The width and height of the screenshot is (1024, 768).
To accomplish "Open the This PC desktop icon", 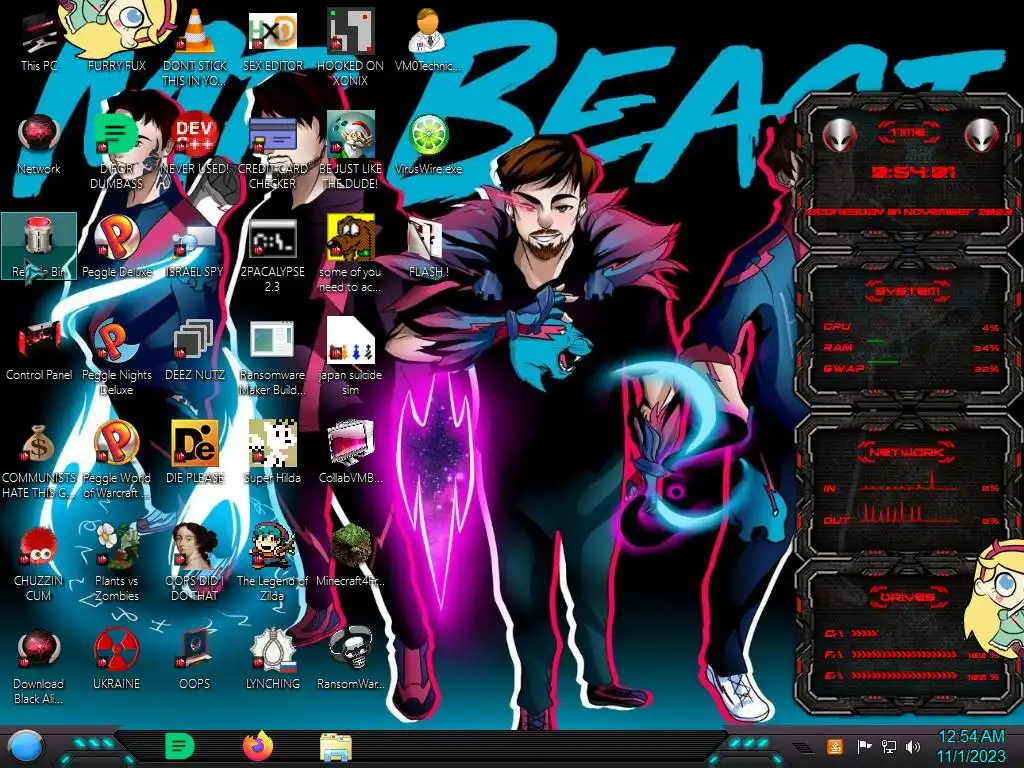I will 39,42.
